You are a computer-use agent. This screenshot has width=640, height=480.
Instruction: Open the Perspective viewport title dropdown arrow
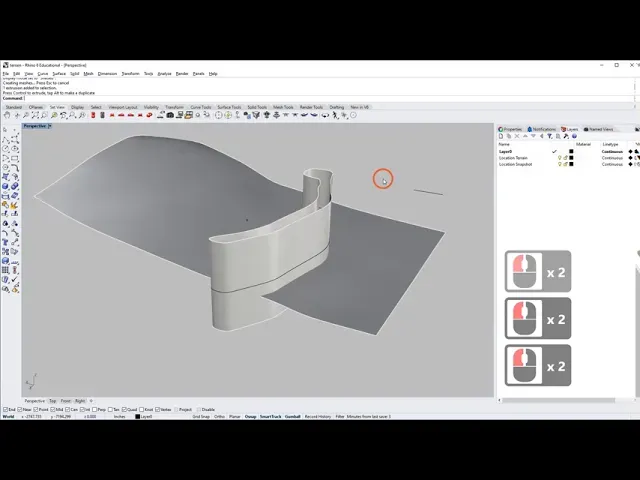pyautogui.click(x=50, y=126)
